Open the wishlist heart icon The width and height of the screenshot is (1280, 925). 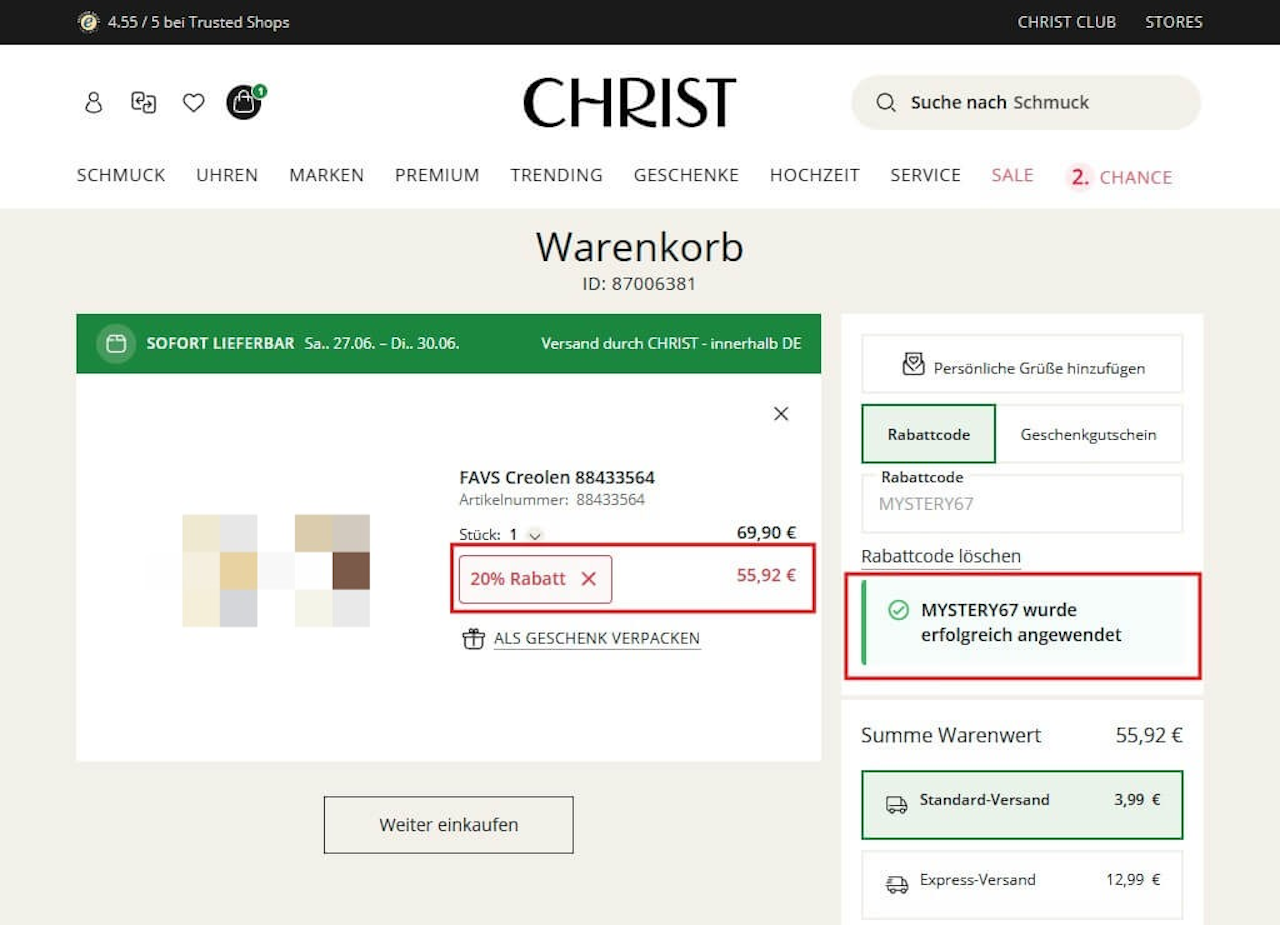tap(193, 102)
